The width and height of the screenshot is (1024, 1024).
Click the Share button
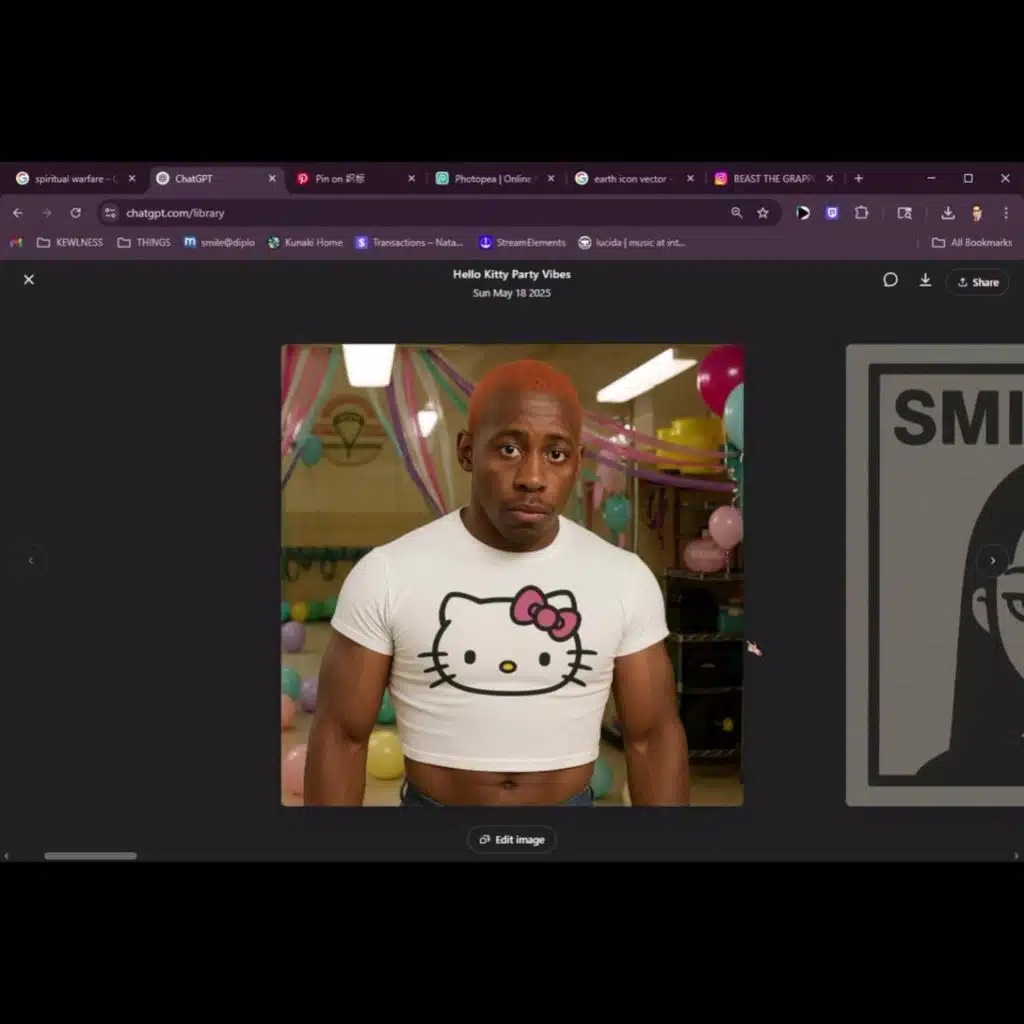[x=978, y=282]
